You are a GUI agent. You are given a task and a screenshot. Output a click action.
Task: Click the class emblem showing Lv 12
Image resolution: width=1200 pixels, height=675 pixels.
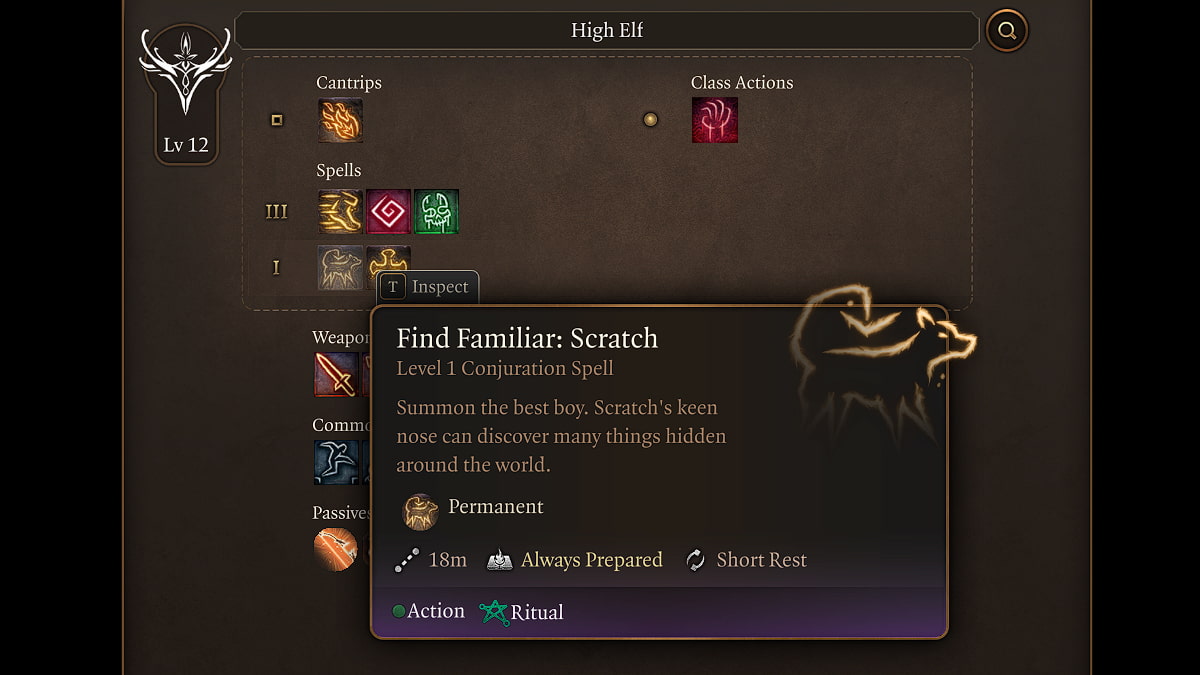point(186,95)
